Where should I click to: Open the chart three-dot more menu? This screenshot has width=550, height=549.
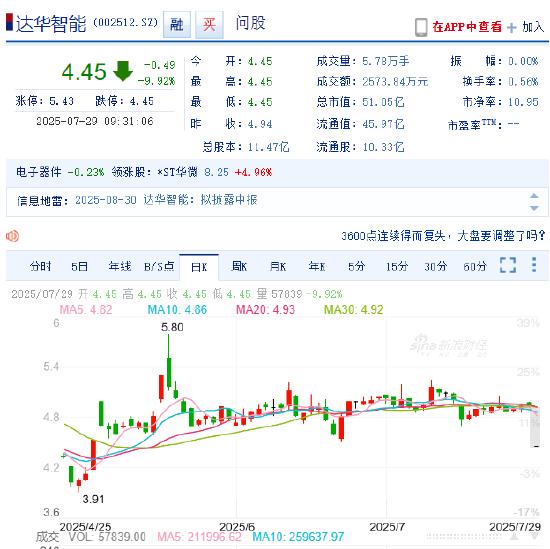click(x=534, y=265)
